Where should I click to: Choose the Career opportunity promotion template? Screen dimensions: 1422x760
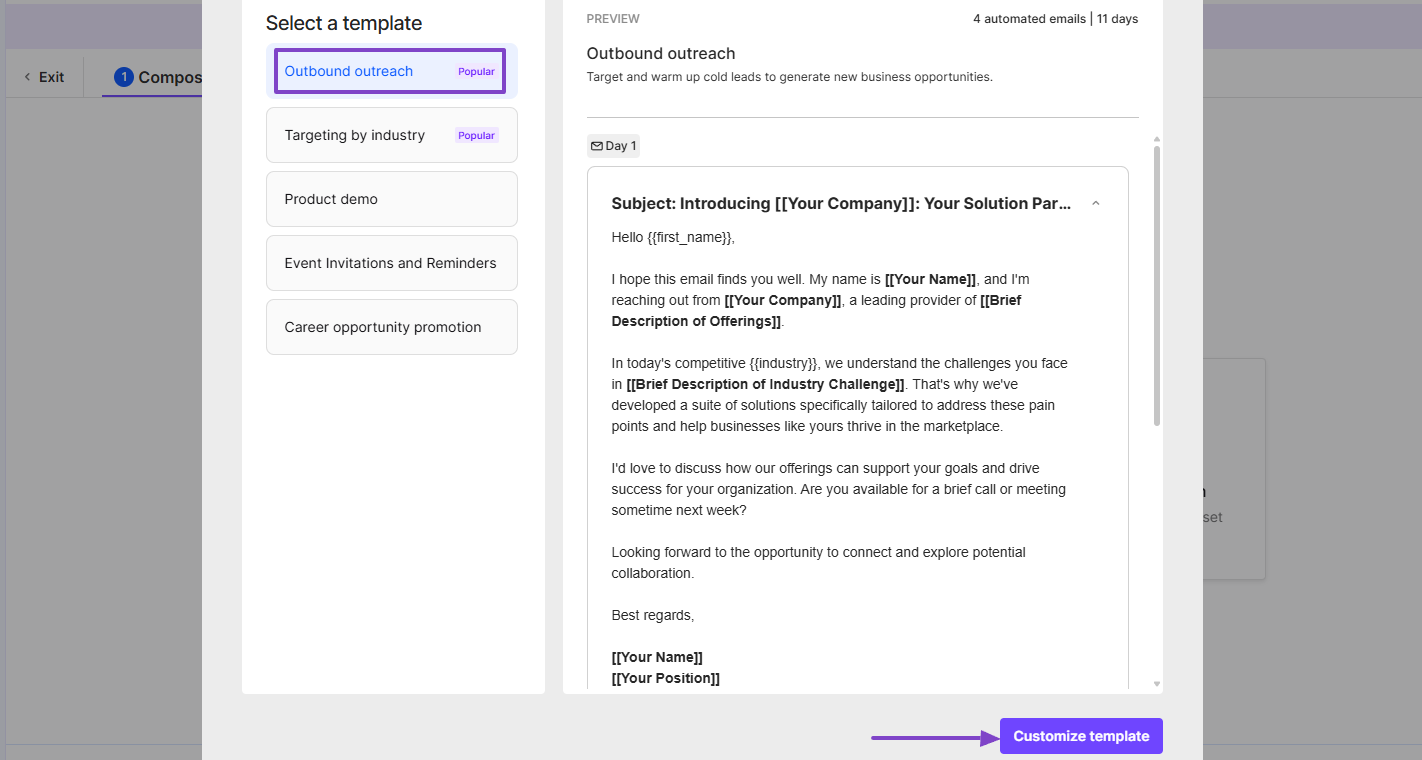pyautogui.click(x=391, y=327)
